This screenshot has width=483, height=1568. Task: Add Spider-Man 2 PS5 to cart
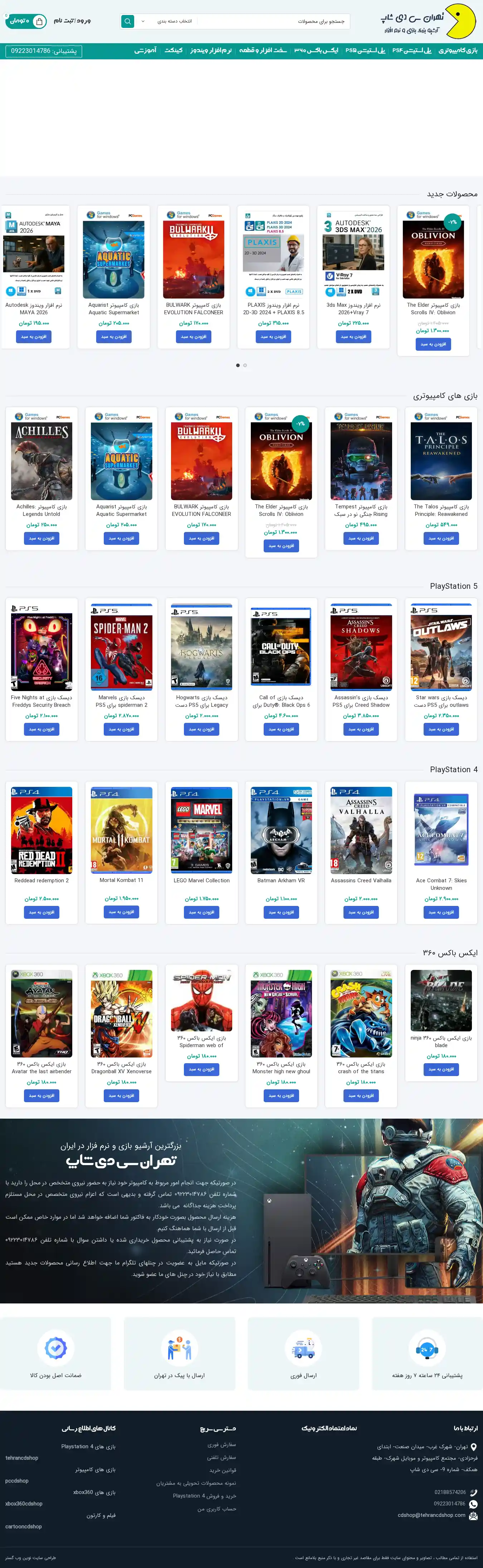coord(121,729)
